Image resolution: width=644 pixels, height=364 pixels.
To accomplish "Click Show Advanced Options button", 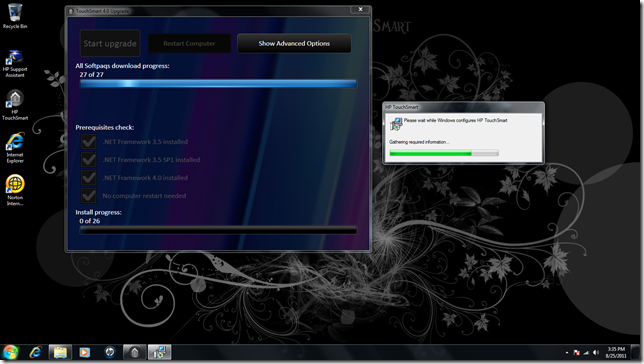I will 294,43.
